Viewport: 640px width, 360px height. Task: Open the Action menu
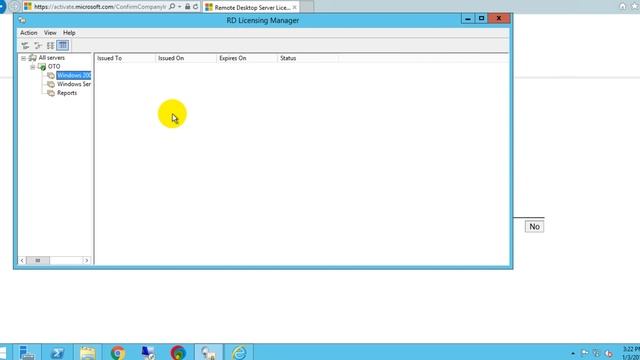pyautogui.click(x=29, y=33)
